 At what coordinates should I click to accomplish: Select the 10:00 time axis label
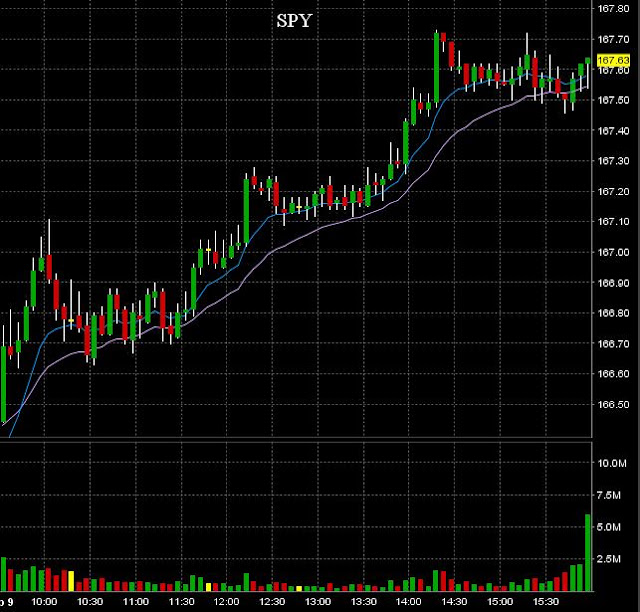coord(44,602)
